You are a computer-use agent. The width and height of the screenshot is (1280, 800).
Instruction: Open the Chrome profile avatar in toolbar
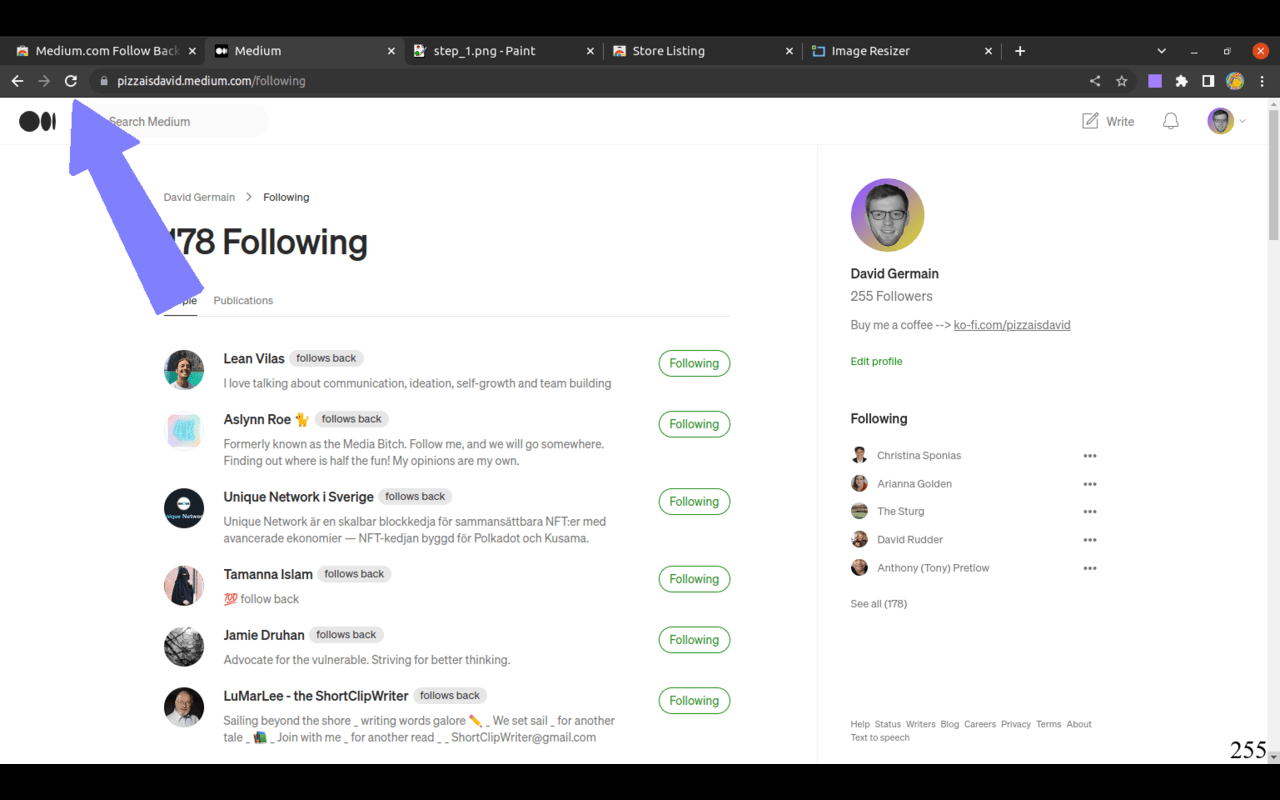(1235, 81)
